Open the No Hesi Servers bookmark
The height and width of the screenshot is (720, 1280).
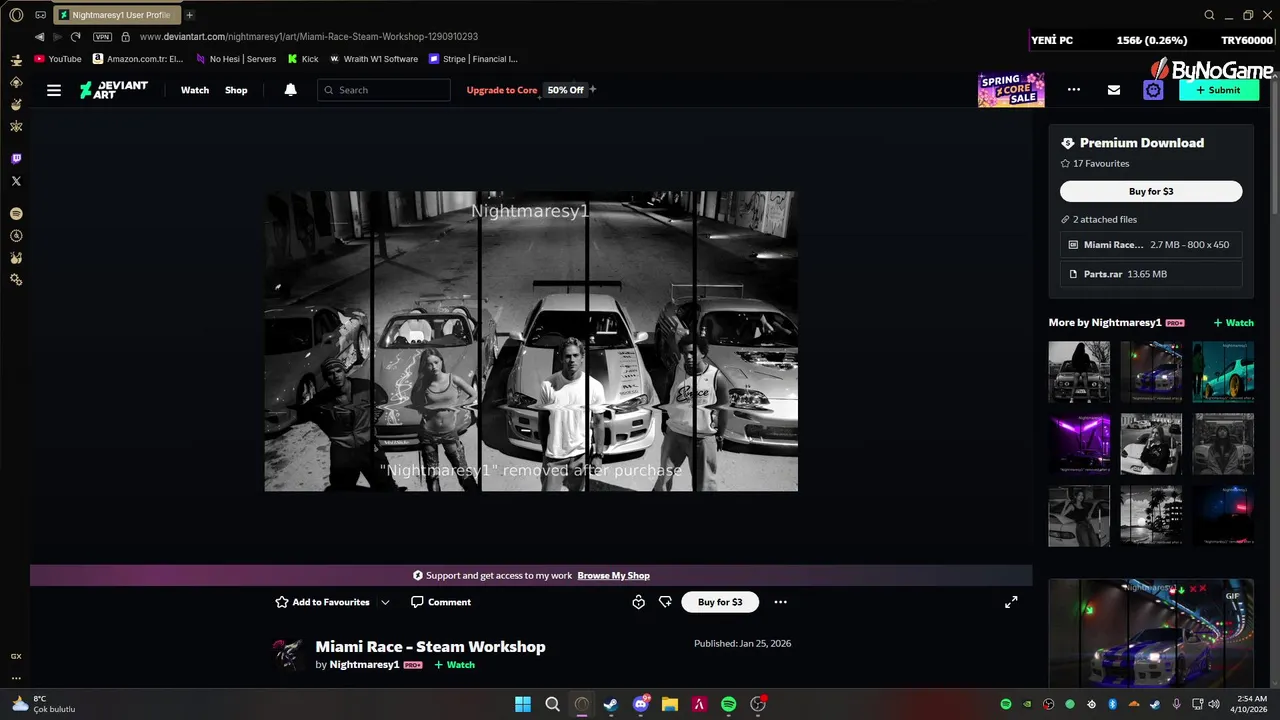pos(235,59)
